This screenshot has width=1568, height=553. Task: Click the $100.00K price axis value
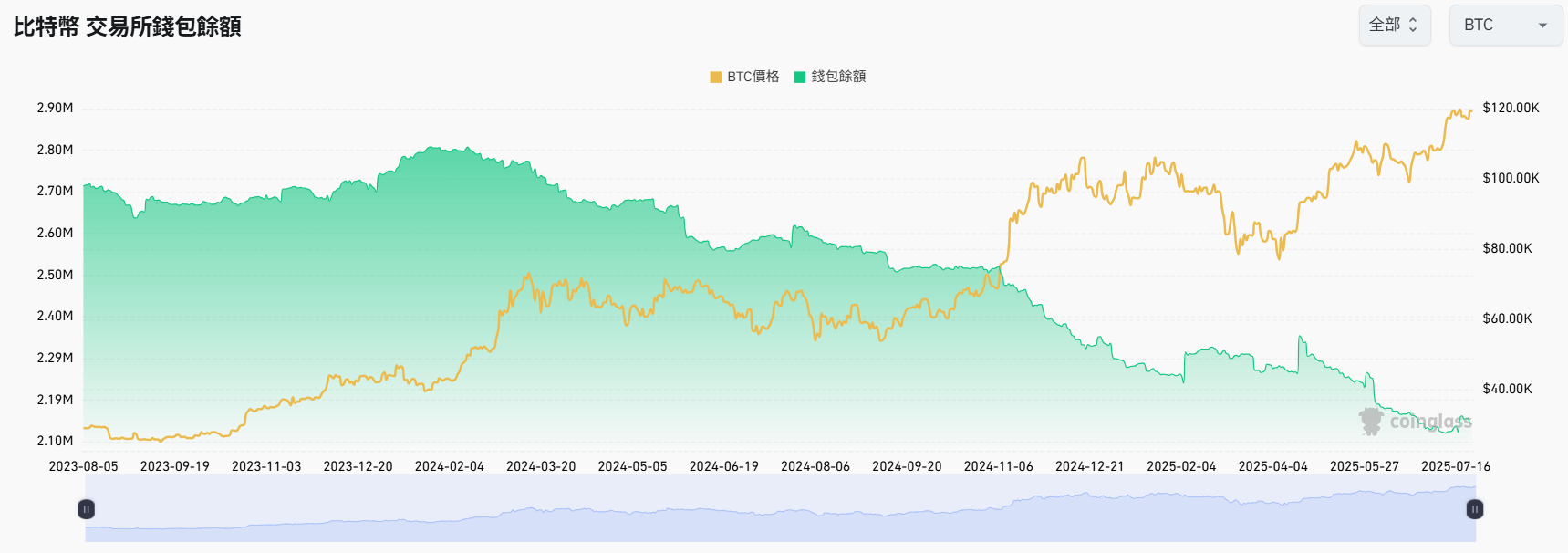[1511, 178]
